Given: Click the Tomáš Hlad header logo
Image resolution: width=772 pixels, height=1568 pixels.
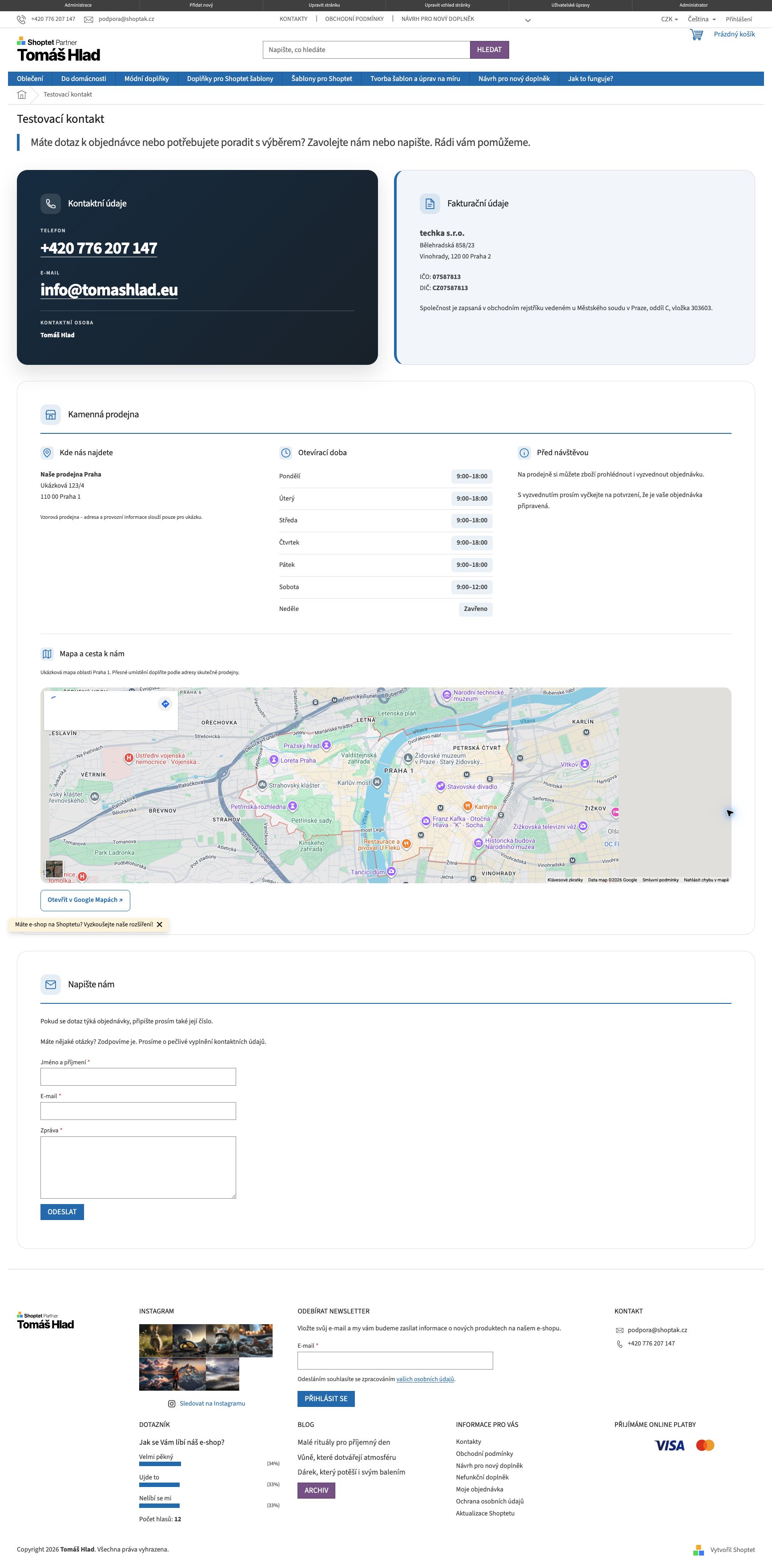Looking at the screenshot, I should pos(58,49).
